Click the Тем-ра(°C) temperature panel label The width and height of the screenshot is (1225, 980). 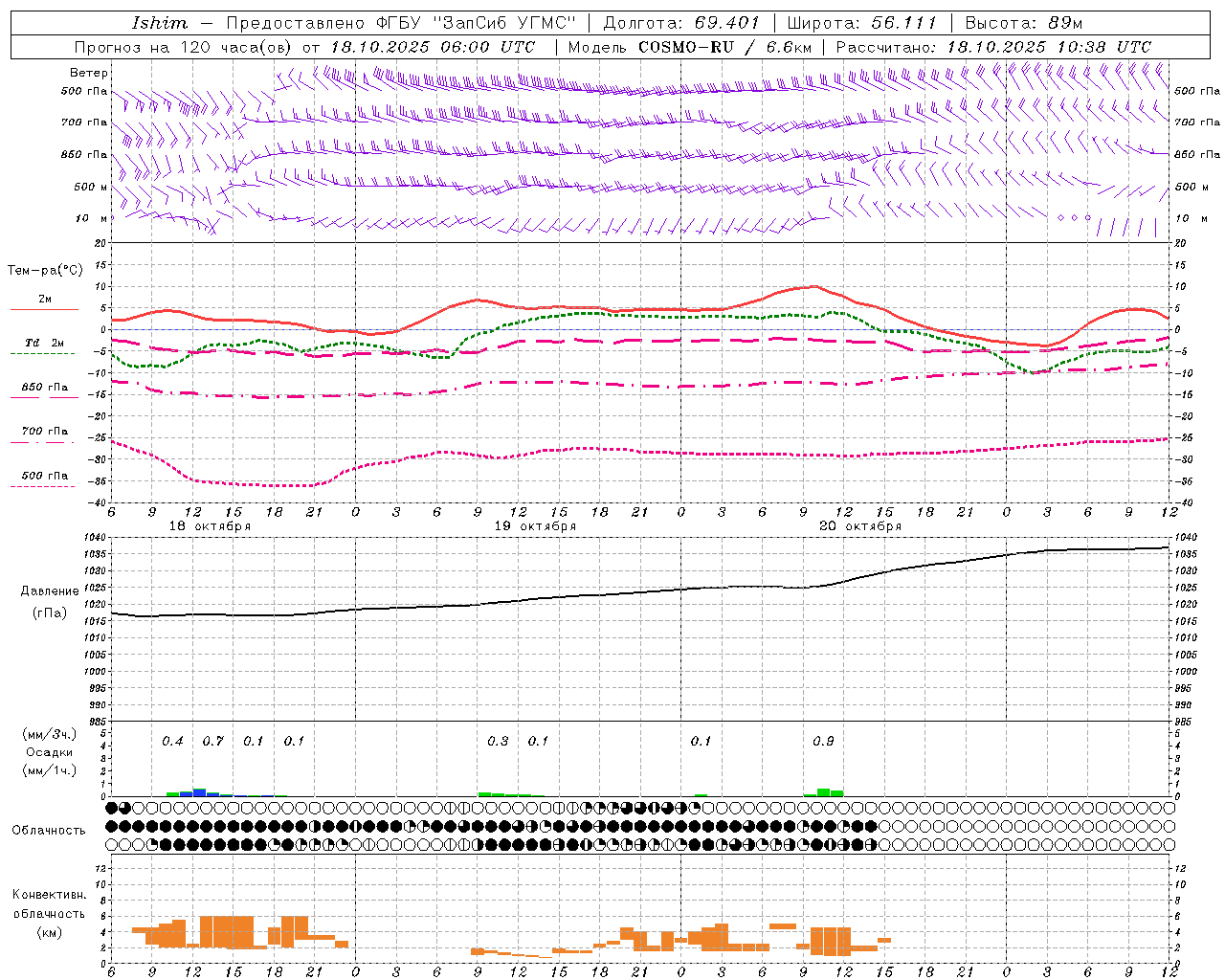(45, 271)
